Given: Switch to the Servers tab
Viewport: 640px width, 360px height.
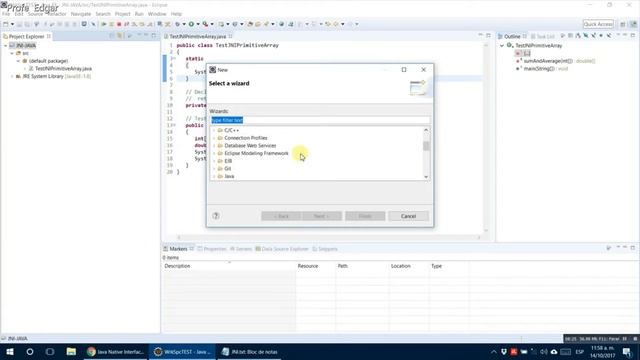Looking at the screenshot, I should click(x=241, y=249).
